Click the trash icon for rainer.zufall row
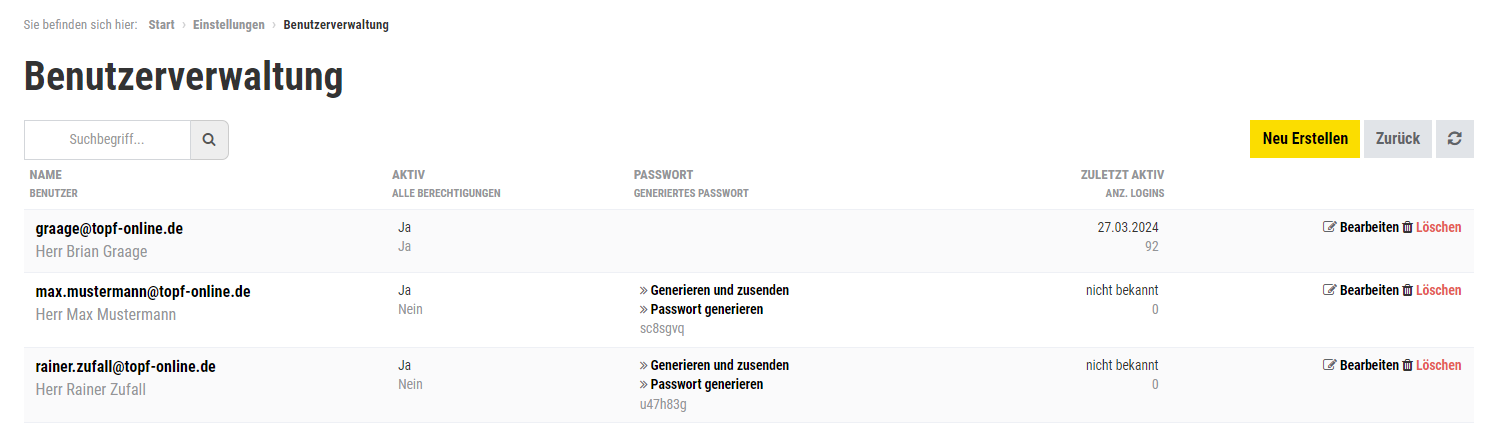The image size is (1503, 442). point(1408,366)
